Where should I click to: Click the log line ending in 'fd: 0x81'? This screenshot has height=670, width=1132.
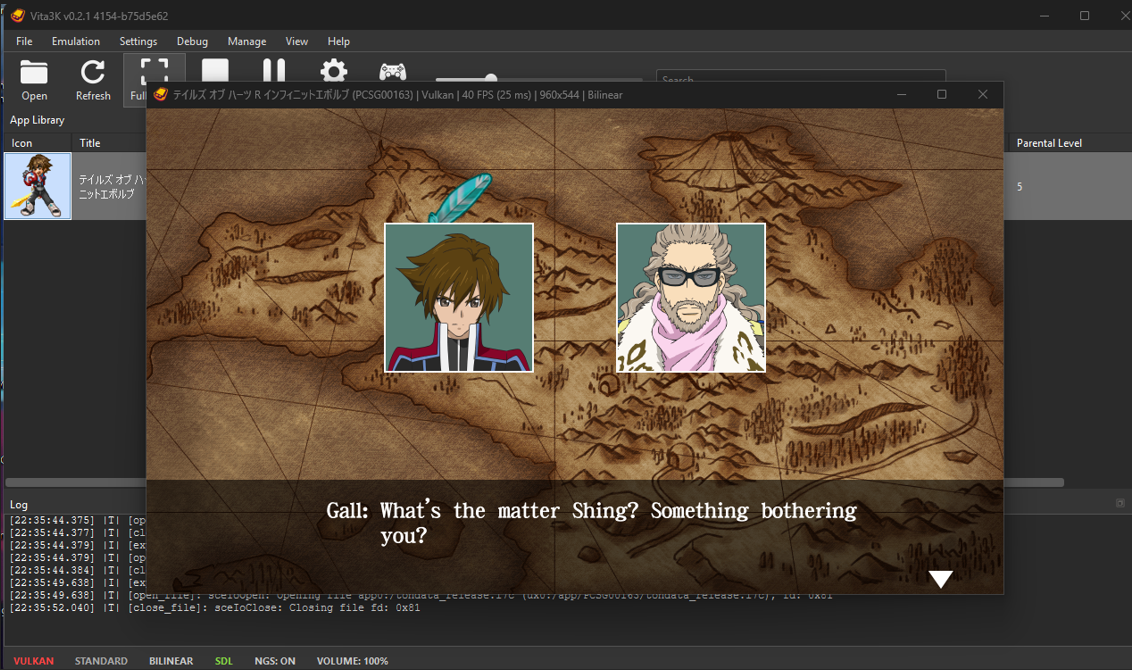click(x=214, y=608)
